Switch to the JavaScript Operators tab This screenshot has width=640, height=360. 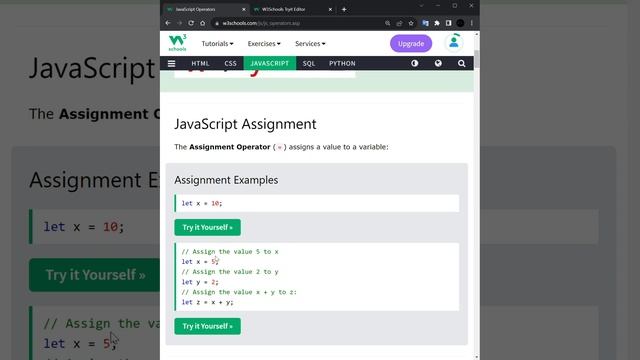(205, 9)
